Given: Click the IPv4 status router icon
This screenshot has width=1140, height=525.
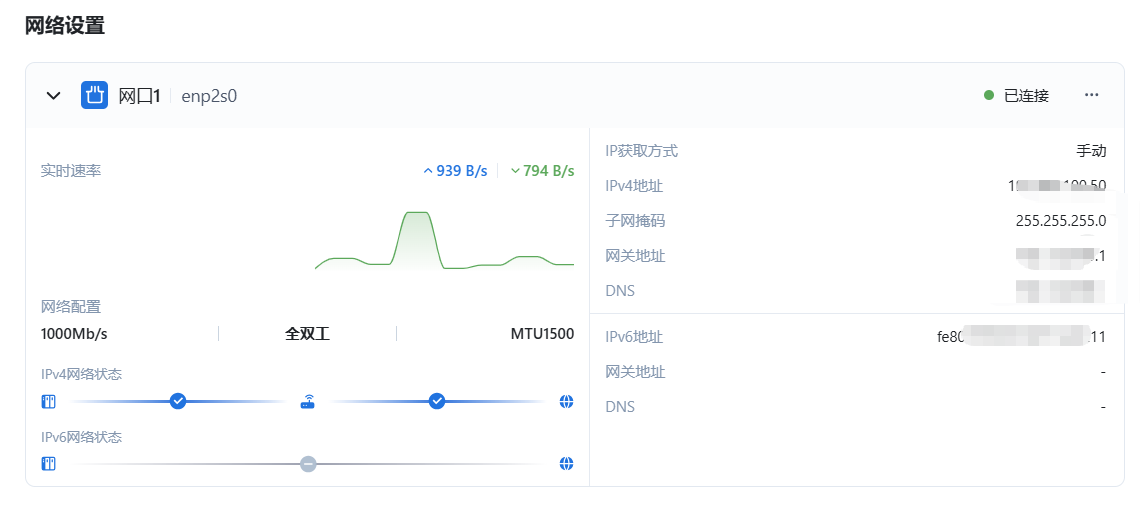Looking at the screenshot, I should click(308, 401).
